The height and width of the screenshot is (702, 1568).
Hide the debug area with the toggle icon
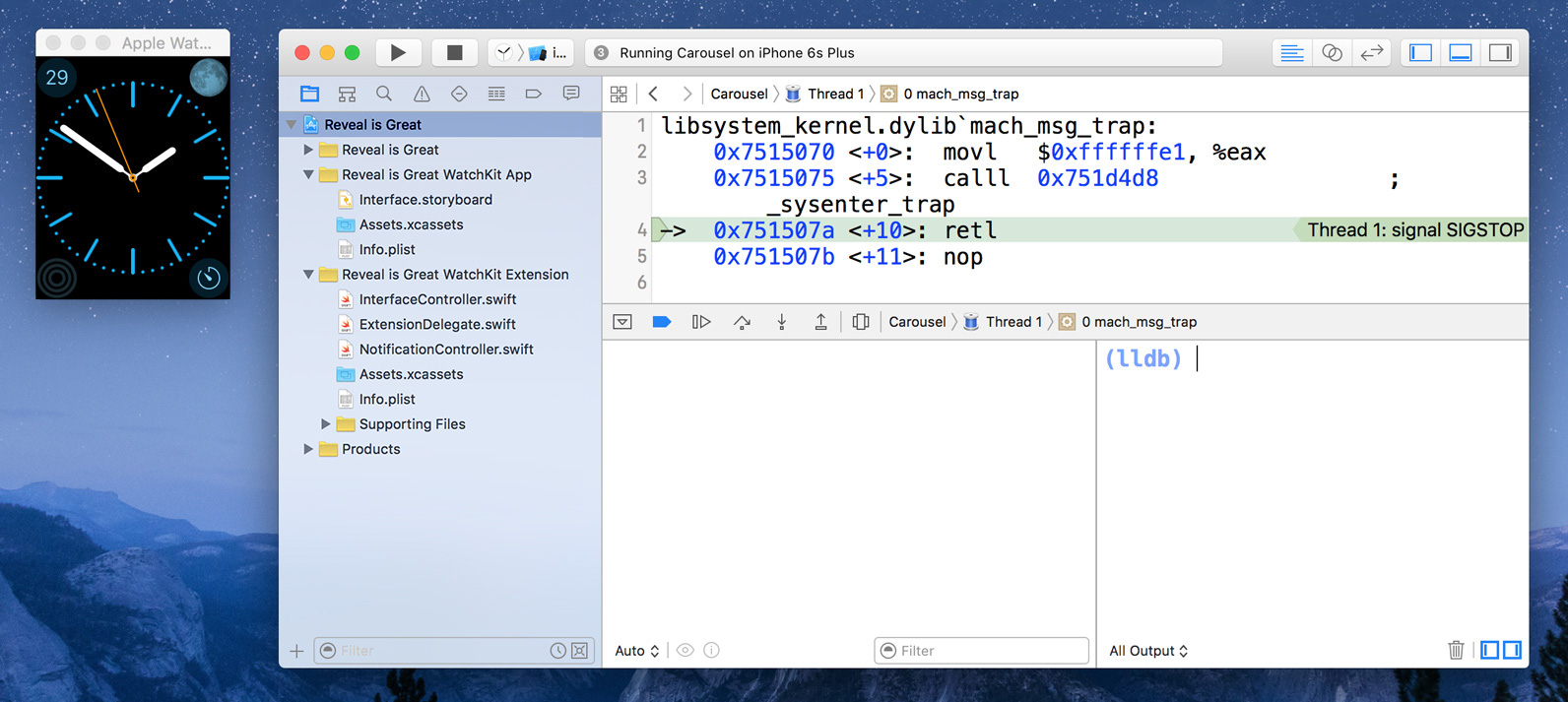click(622, 322)
